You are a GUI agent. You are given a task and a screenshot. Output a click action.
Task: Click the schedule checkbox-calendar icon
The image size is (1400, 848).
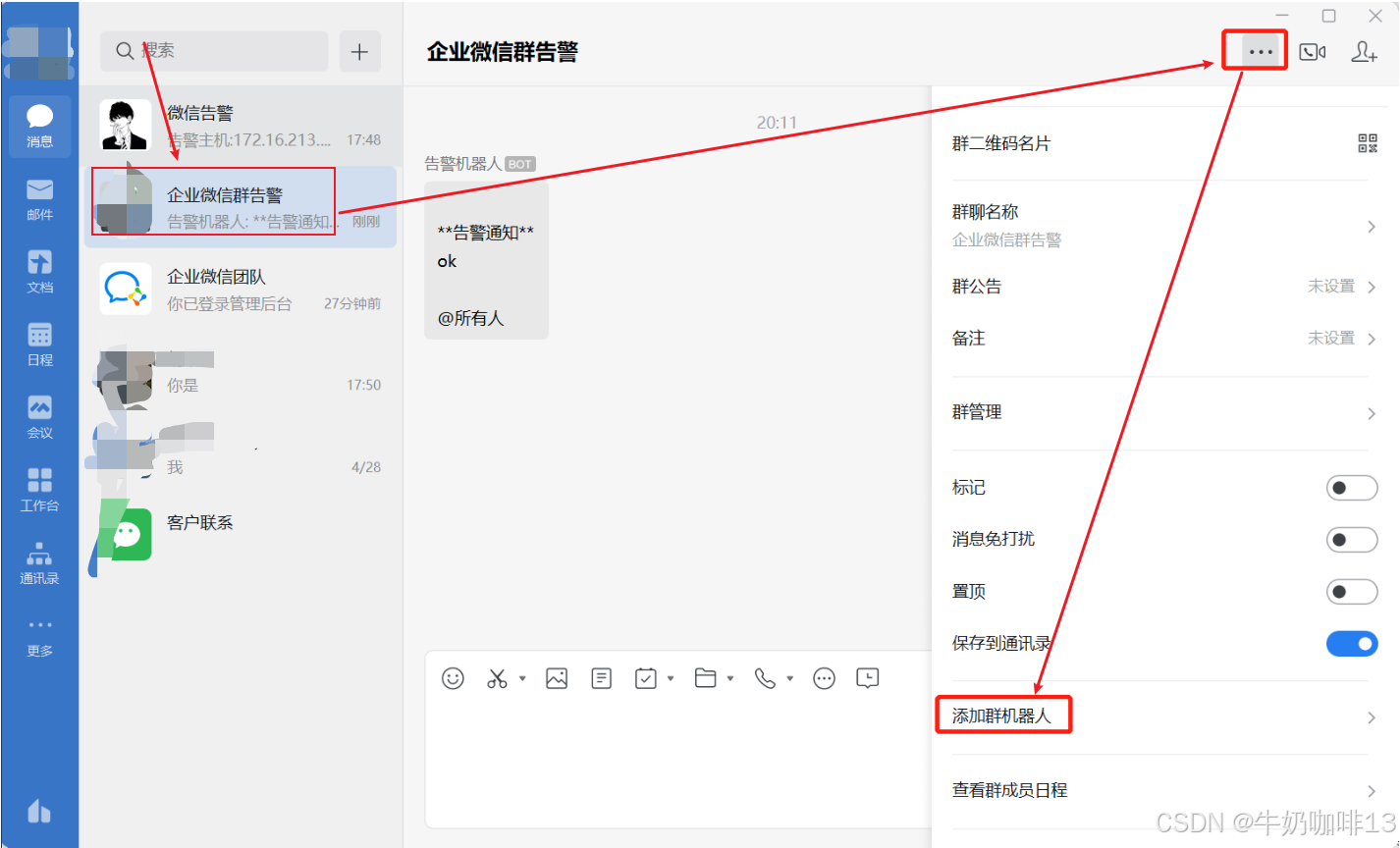[x=645, y=678]
